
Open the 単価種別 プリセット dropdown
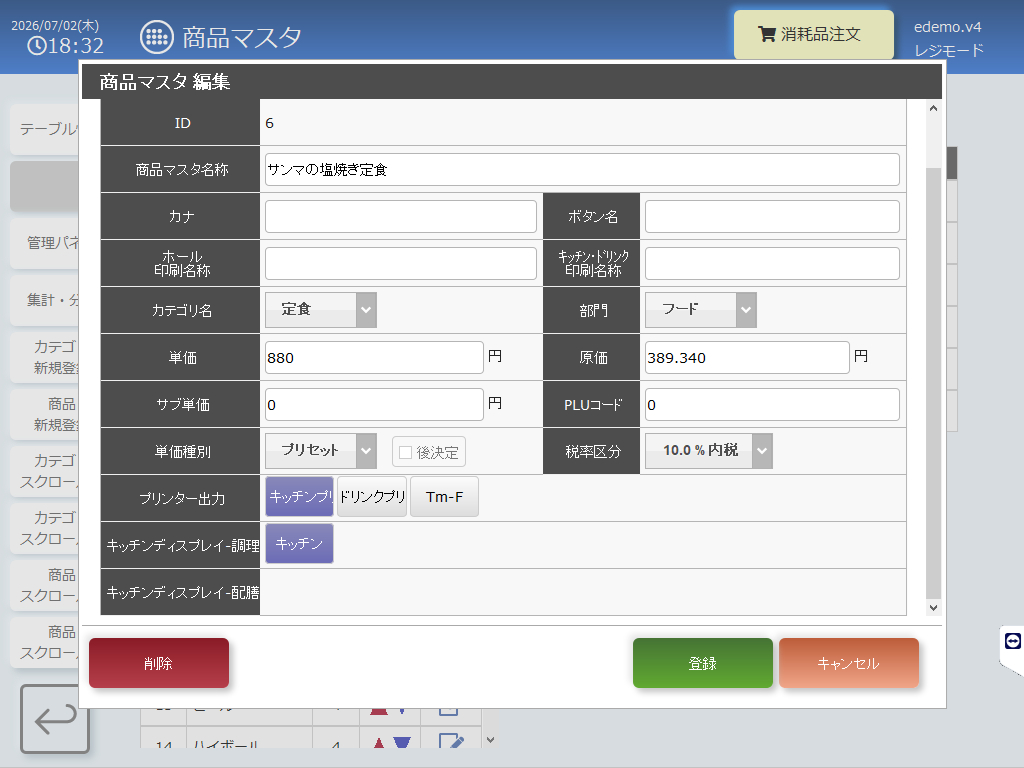pyautogui.click(x=321, y=451)
